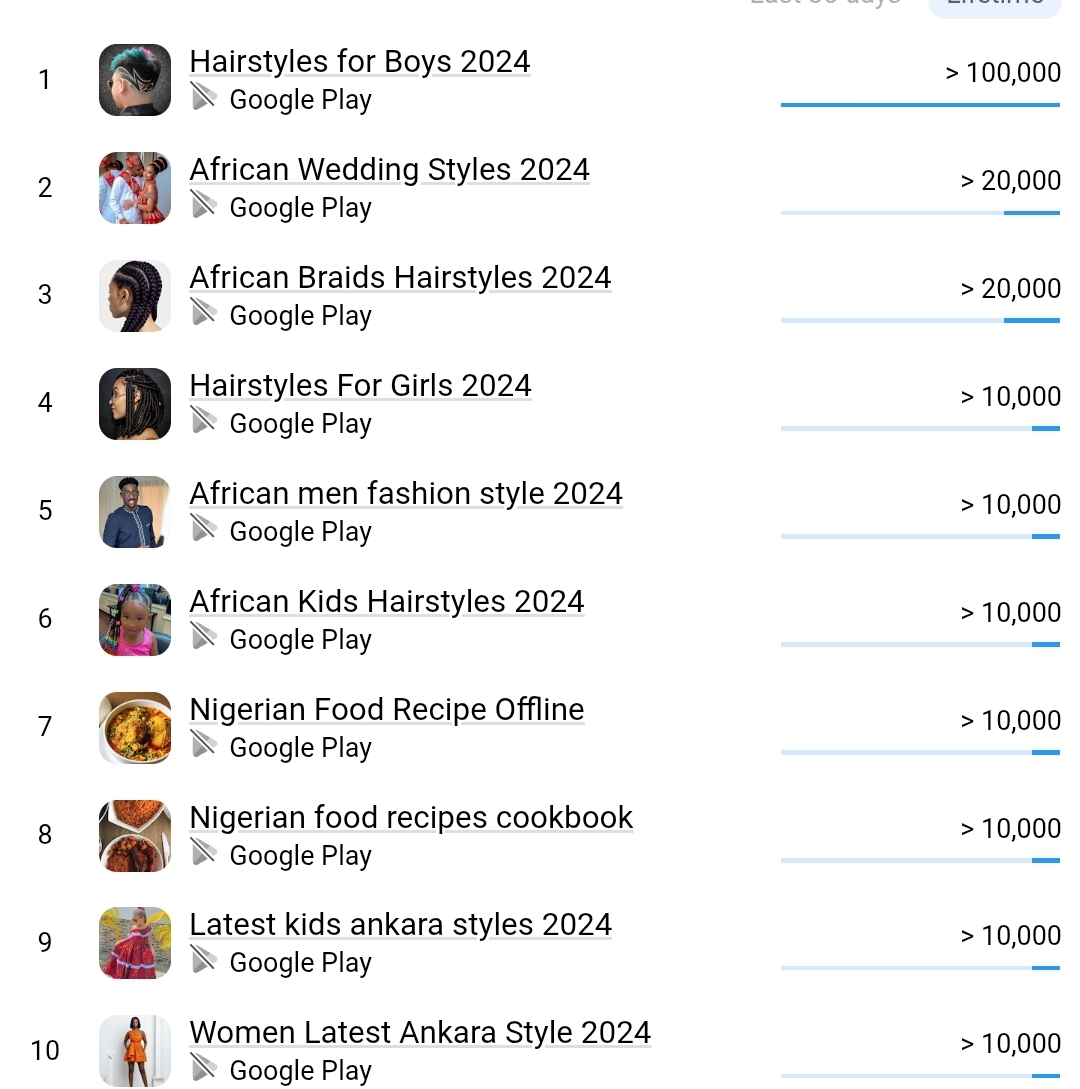Click the African Wedding Styles downloads progress bar
The width and height of the screenshot is (1080, 1089).
pos(920,213)
